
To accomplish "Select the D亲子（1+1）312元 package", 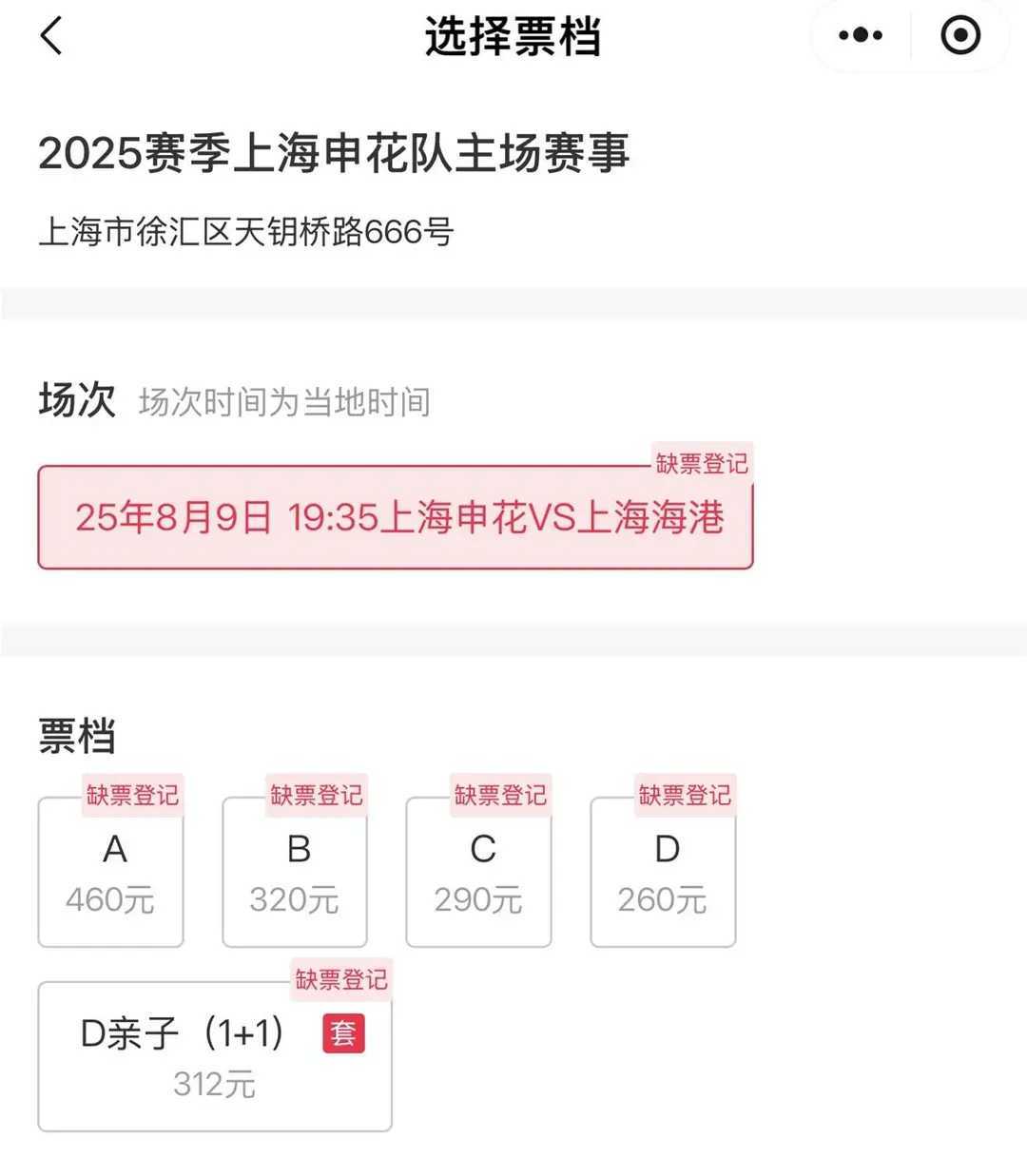I will point(214,1057).
